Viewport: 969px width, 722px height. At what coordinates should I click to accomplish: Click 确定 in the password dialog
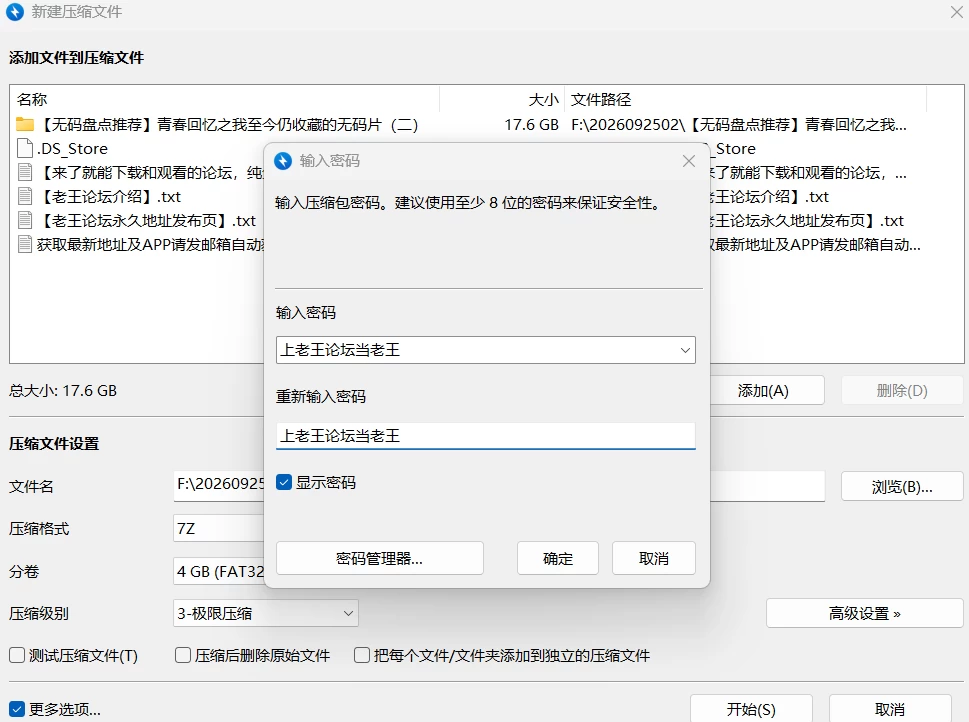click(x=557, y=558)
